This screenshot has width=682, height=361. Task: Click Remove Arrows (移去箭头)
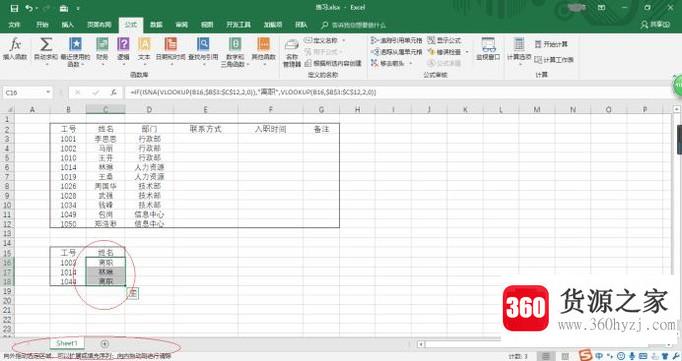coord(388,63)
